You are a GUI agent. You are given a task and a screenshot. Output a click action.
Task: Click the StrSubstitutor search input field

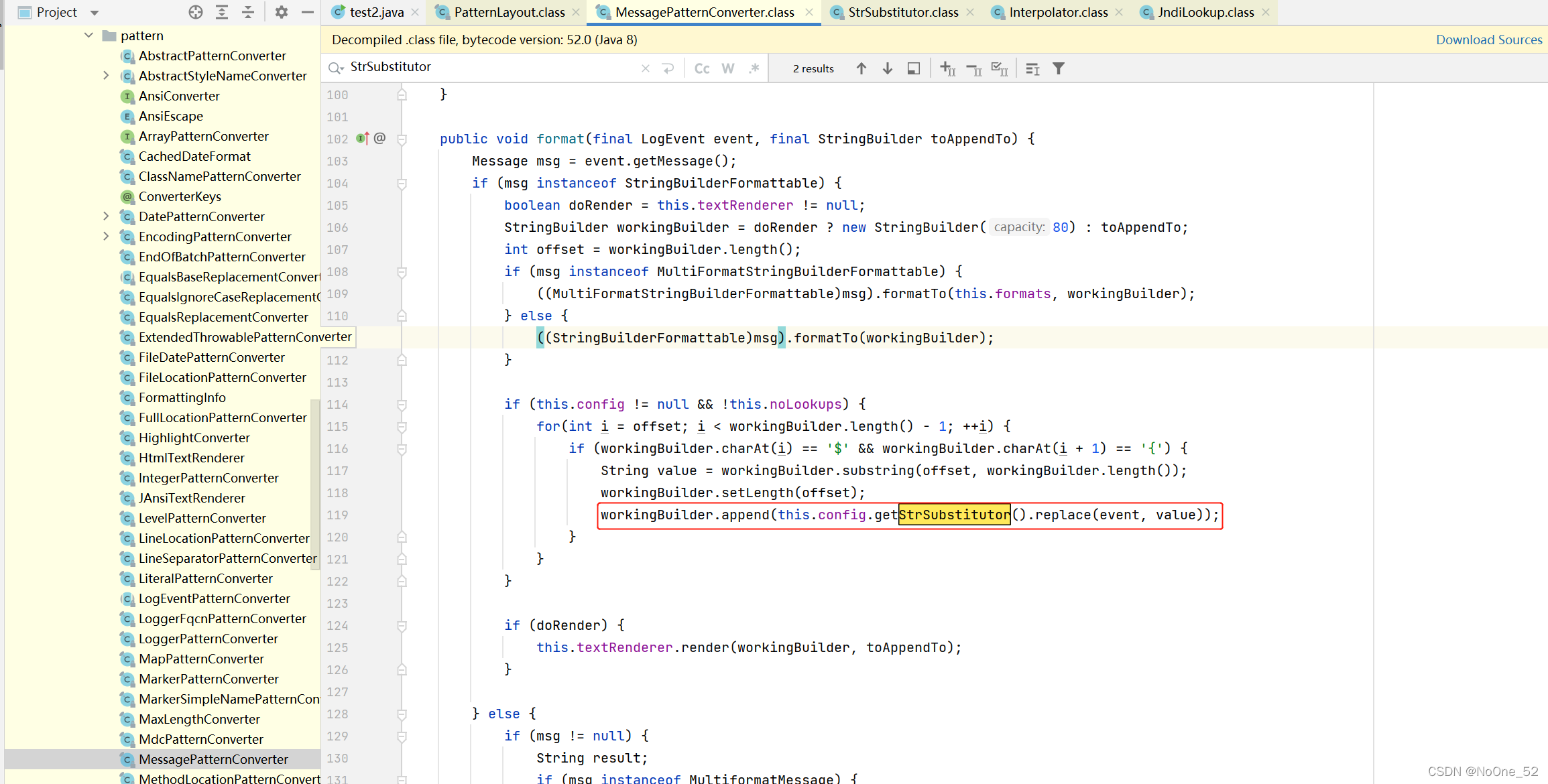click(x=489, y=67)
